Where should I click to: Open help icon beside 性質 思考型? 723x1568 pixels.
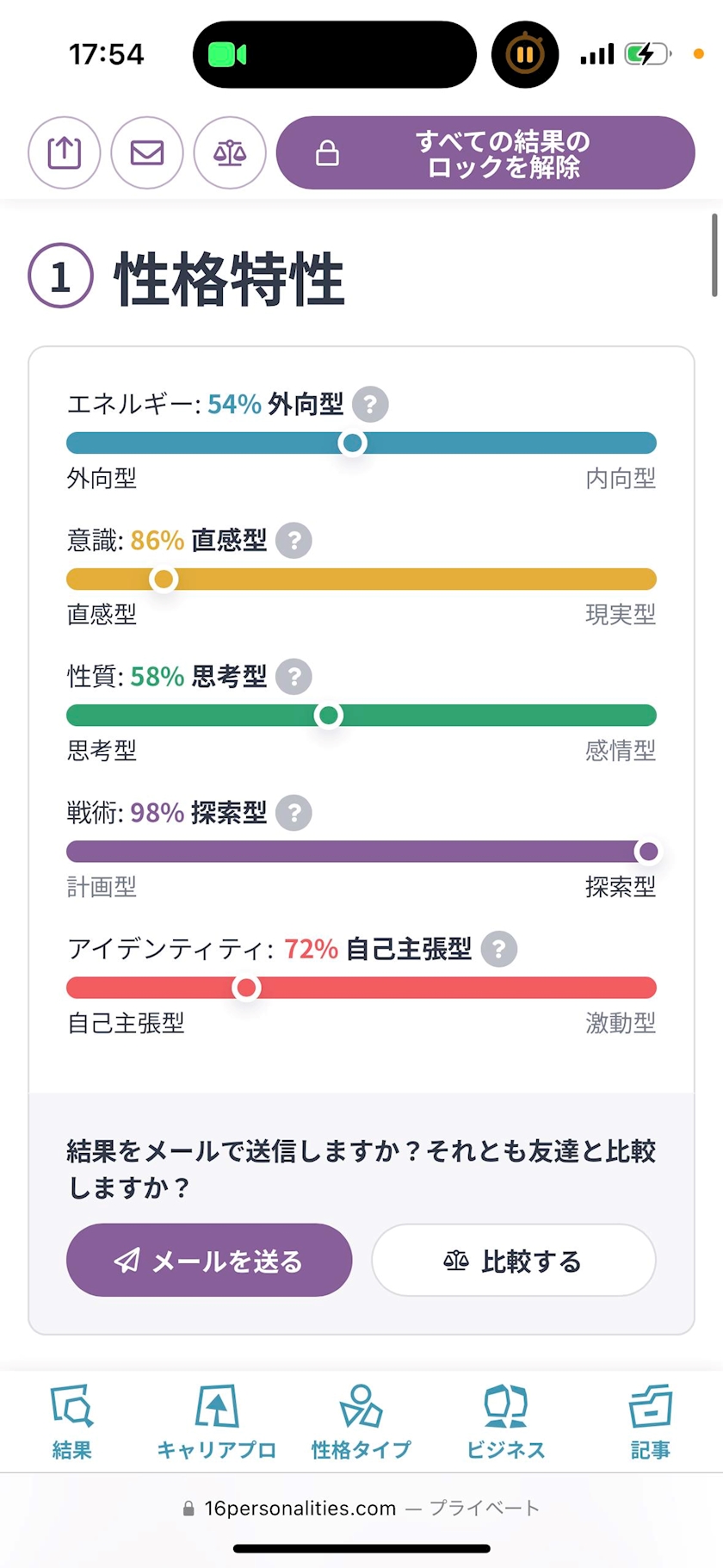tap(294, 677)
